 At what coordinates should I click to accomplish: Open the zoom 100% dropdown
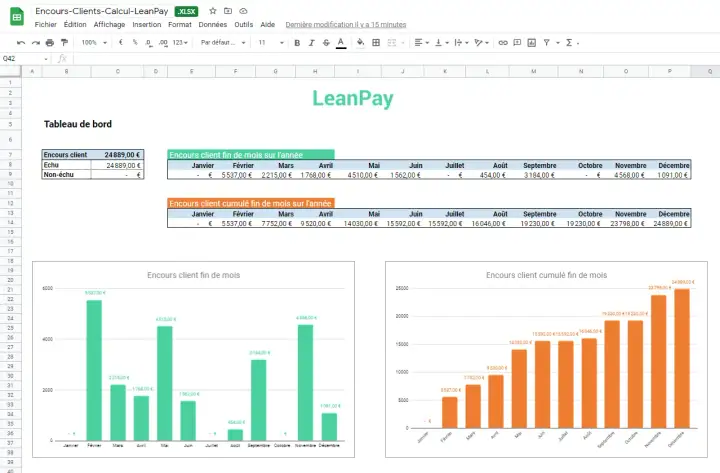94,43
